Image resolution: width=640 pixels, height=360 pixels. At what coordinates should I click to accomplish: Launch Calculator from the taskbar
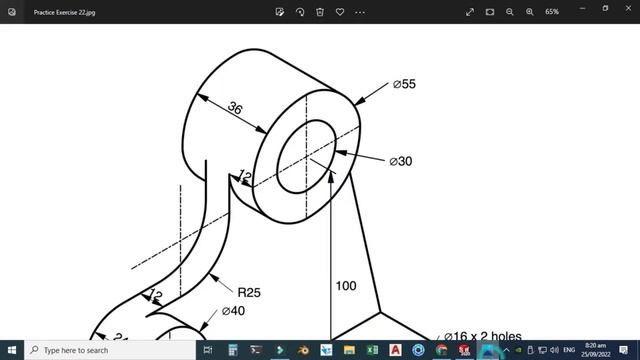click(x=233, y=350)
